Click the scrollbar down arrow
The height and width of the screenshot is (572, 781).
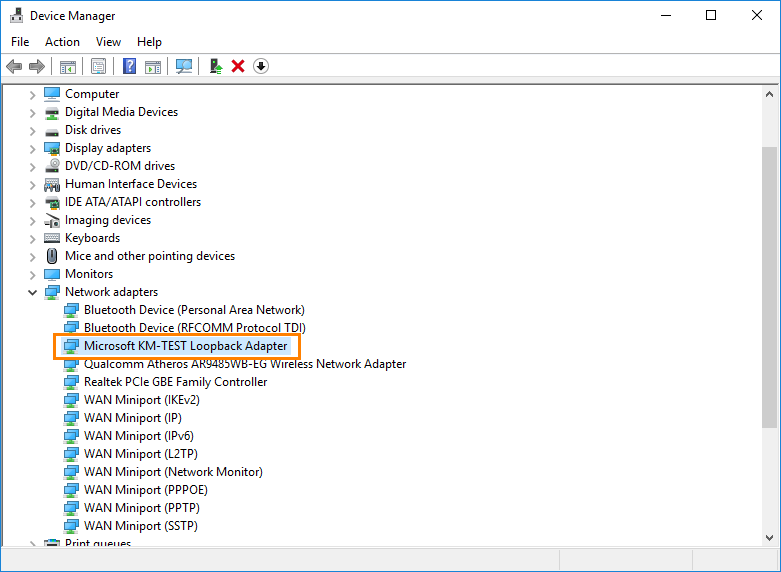pyautogui.click(x=770, y=538)
